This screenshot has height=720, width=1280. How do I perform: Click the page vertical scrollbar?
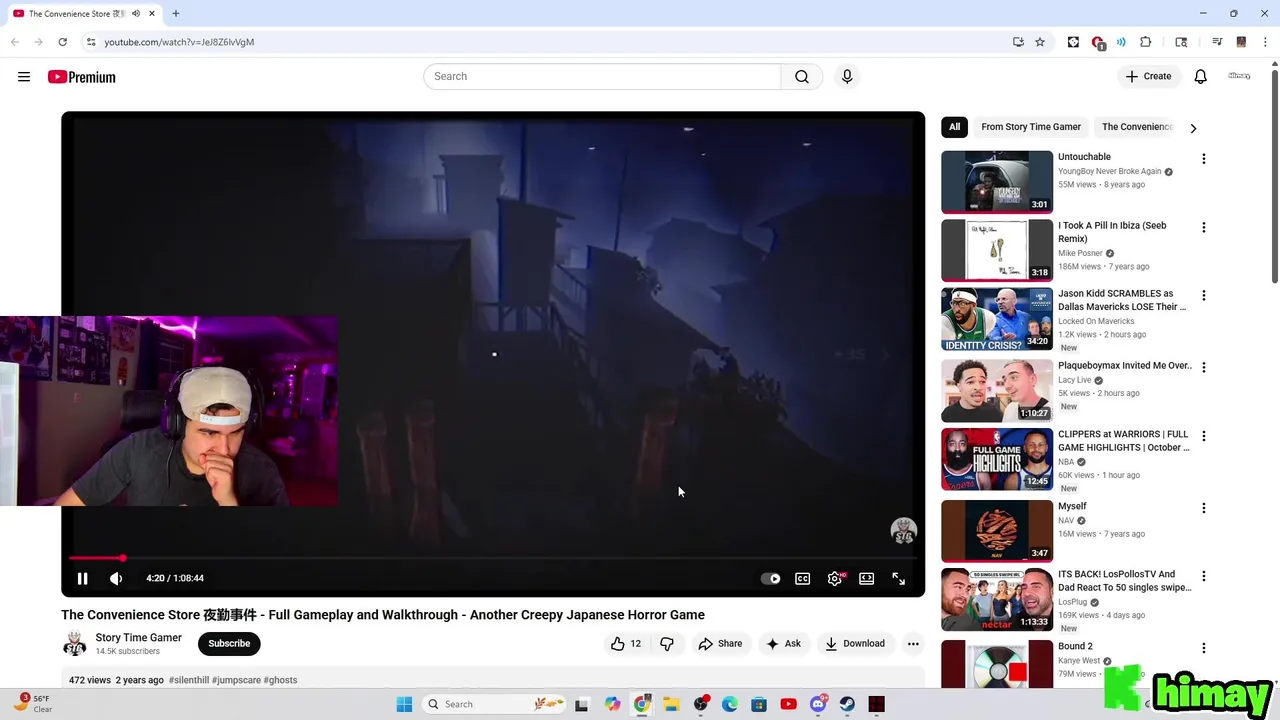click(x=1274, y=175)
